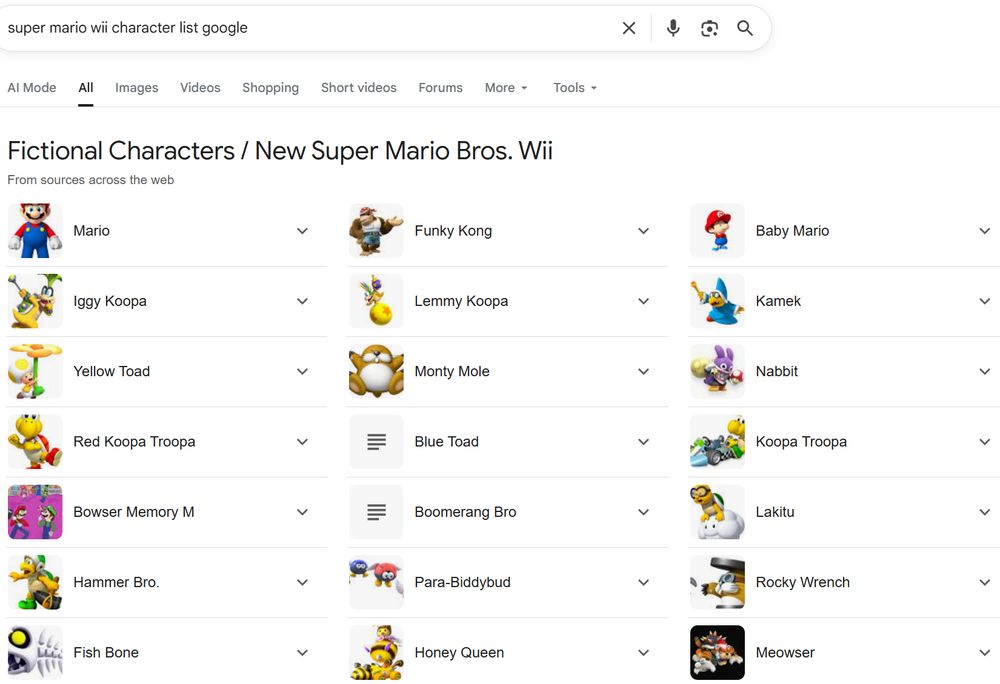Click the Kamek character name
Image resolution: width=1000 pixels, height=684 pixels.
coord(778,301)
